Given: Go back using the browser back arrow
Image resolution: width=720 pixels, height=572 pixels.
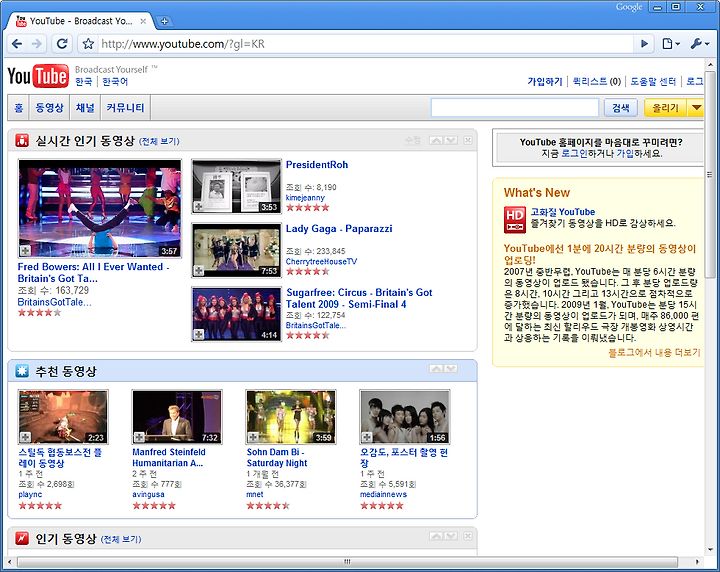Looking at the screenshot, I should [x=17, y=44].
